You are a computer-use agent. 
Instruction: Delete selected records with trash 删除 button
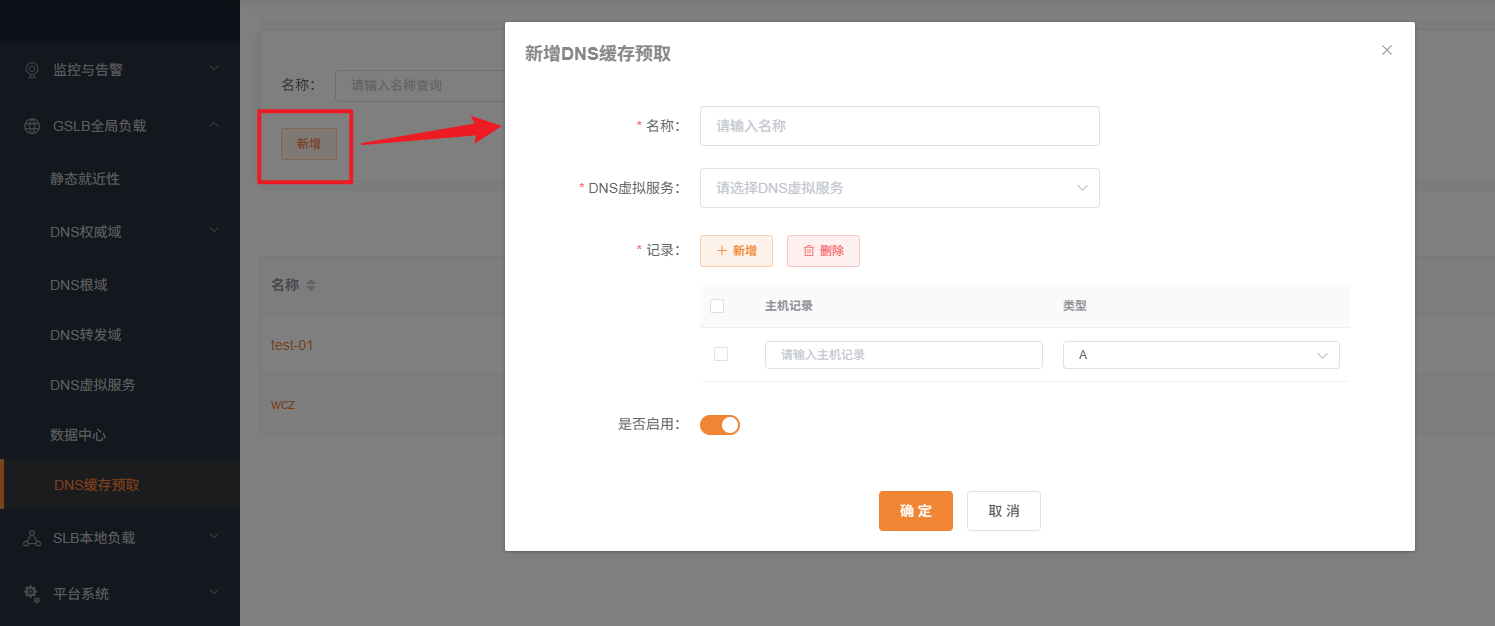[823, 251]
